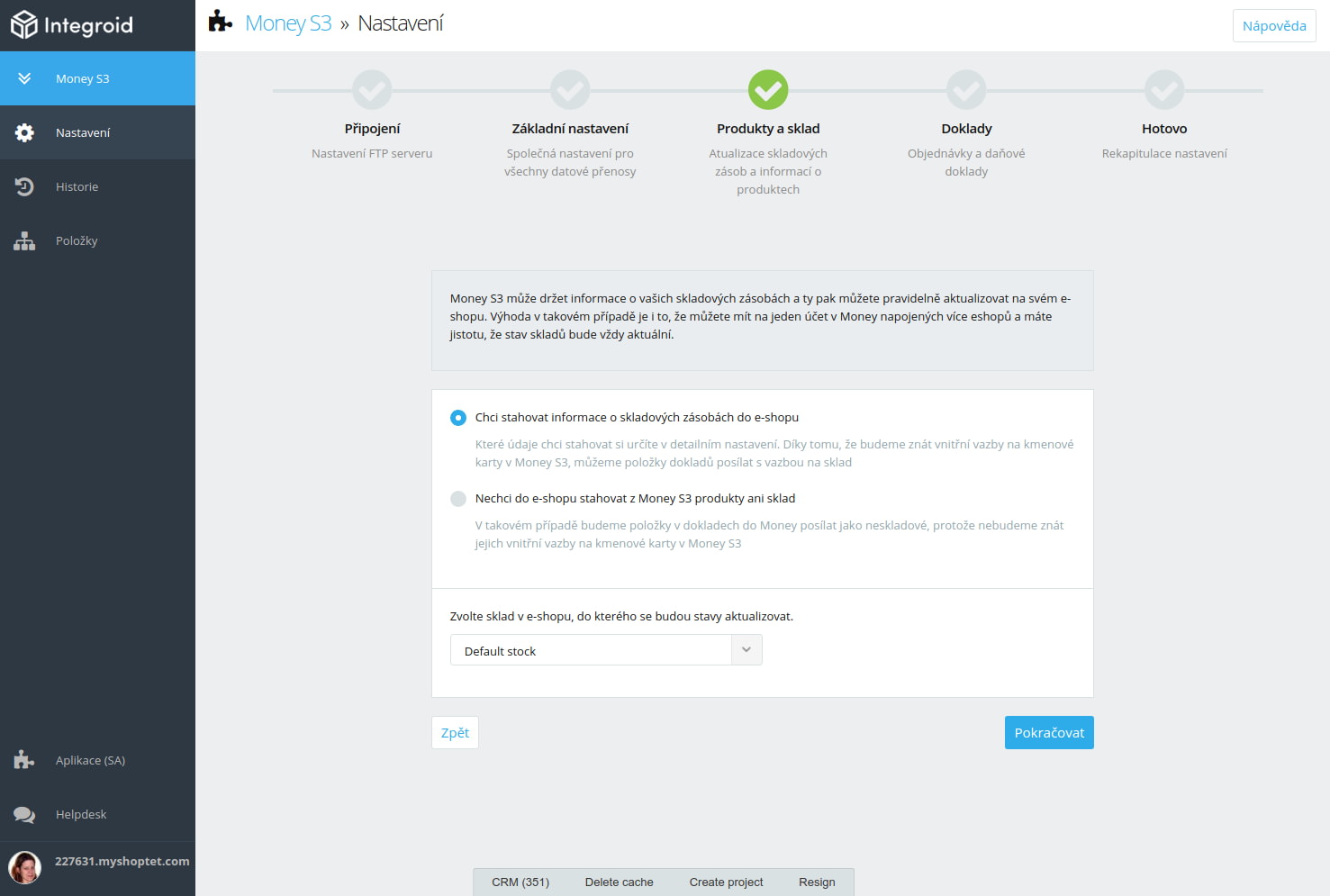Click Create project in bottom bar
Viewport: 1330px width, 896px height.
(726, 882)
